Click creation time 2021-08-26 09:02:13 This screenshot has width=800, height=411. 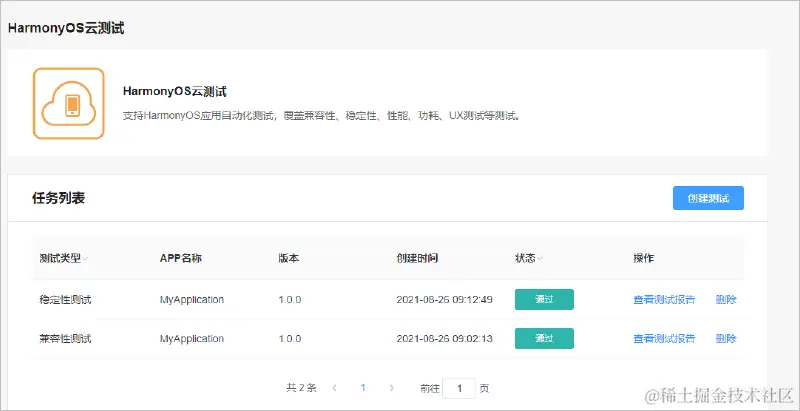(444, 338)
